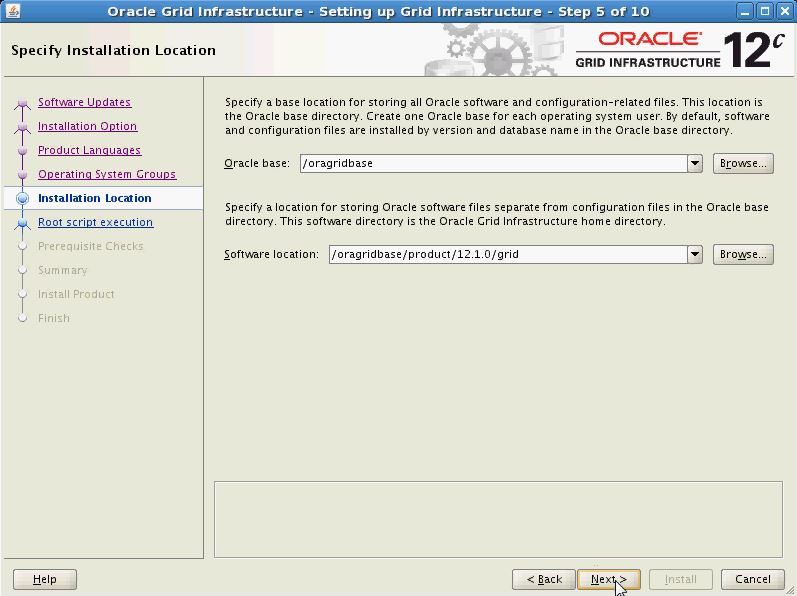Browse for the Software location directory
The width and height of the screenshot is (797, 596).
coord(743,255)
